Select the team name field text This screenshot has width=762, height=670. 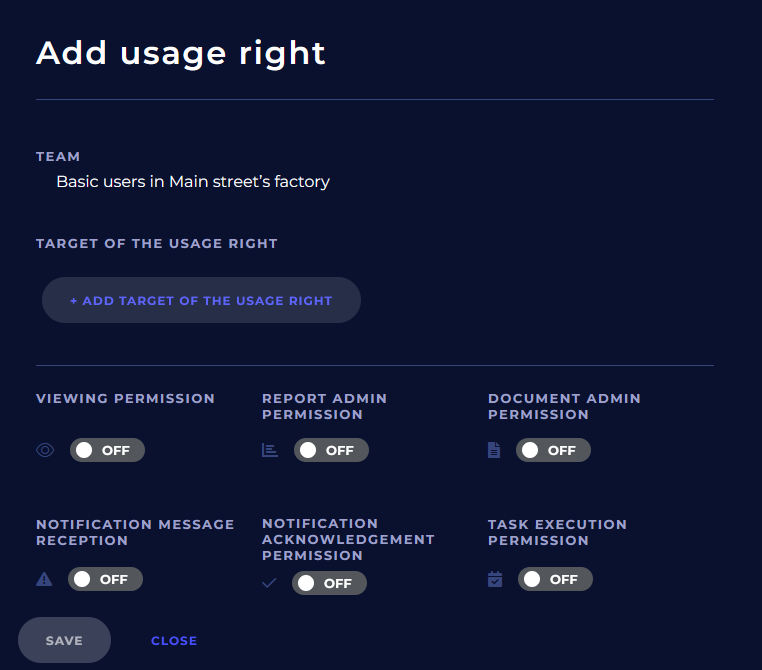pyautogui.click(x=193, y=182)
